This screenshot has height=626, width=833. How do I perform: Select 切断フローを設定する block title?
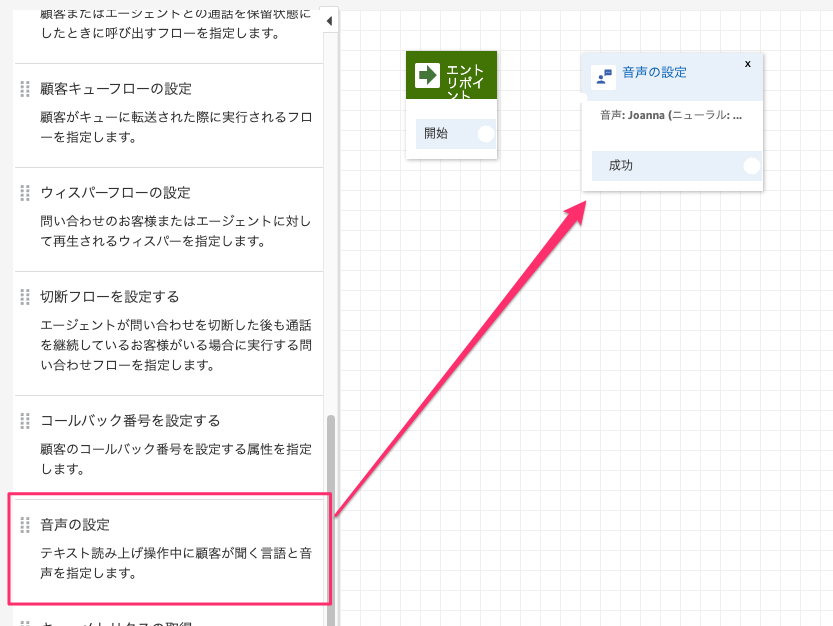110,297
